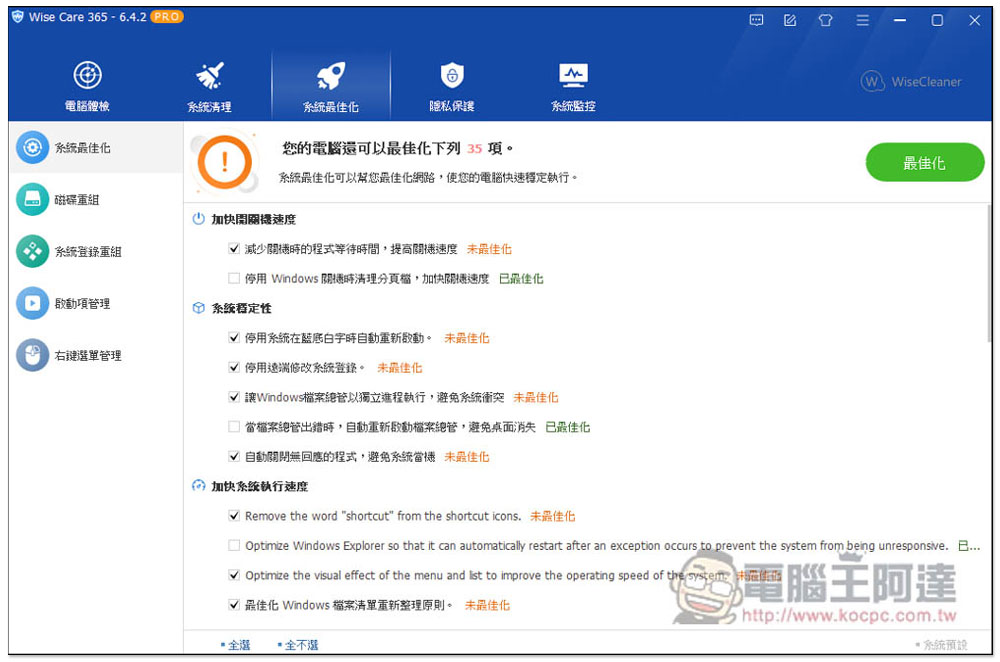The height and width of the screenshot is (662, 1000).
Task: Click the cube icon beside 系統穩定性
Action: pyautogui.click(x=198, y=308)
